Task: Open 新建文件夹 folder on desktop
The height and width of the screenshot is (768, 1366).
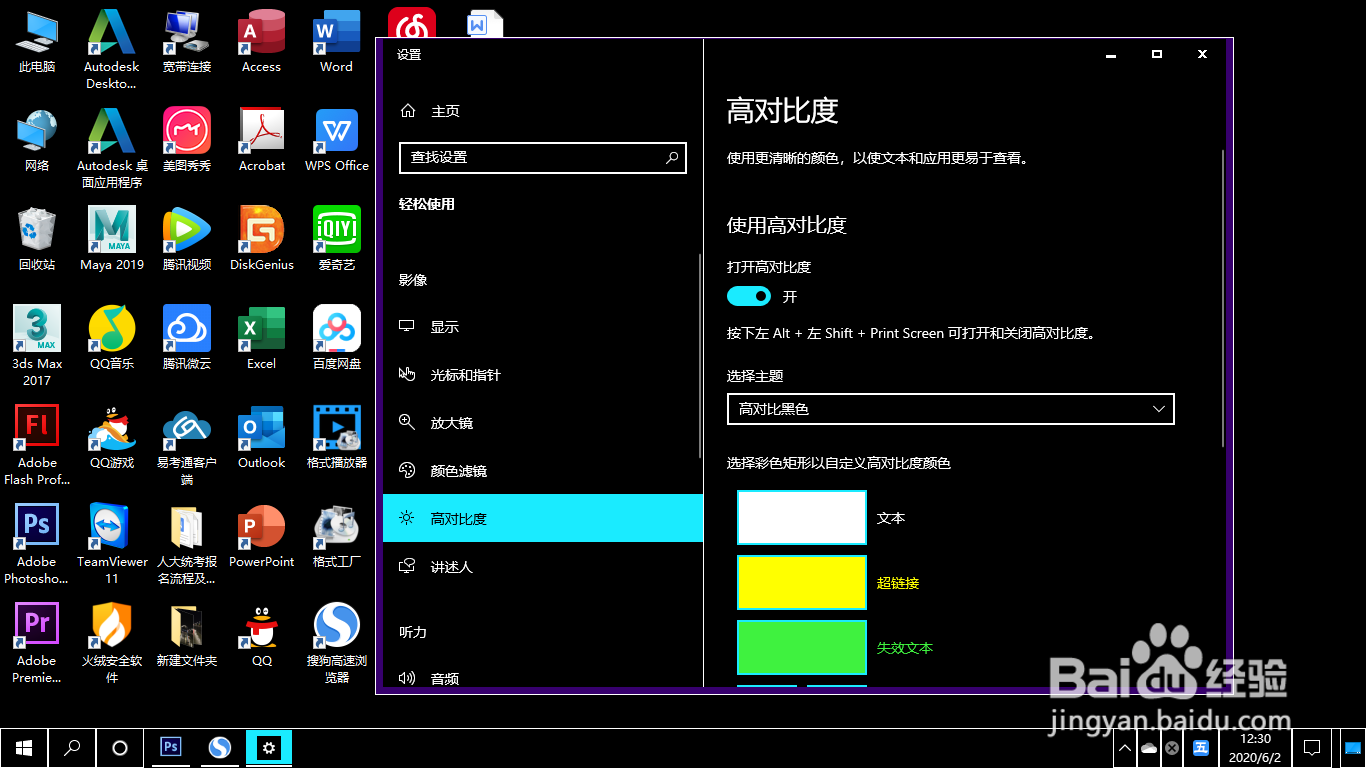Action: coord(187,635)
